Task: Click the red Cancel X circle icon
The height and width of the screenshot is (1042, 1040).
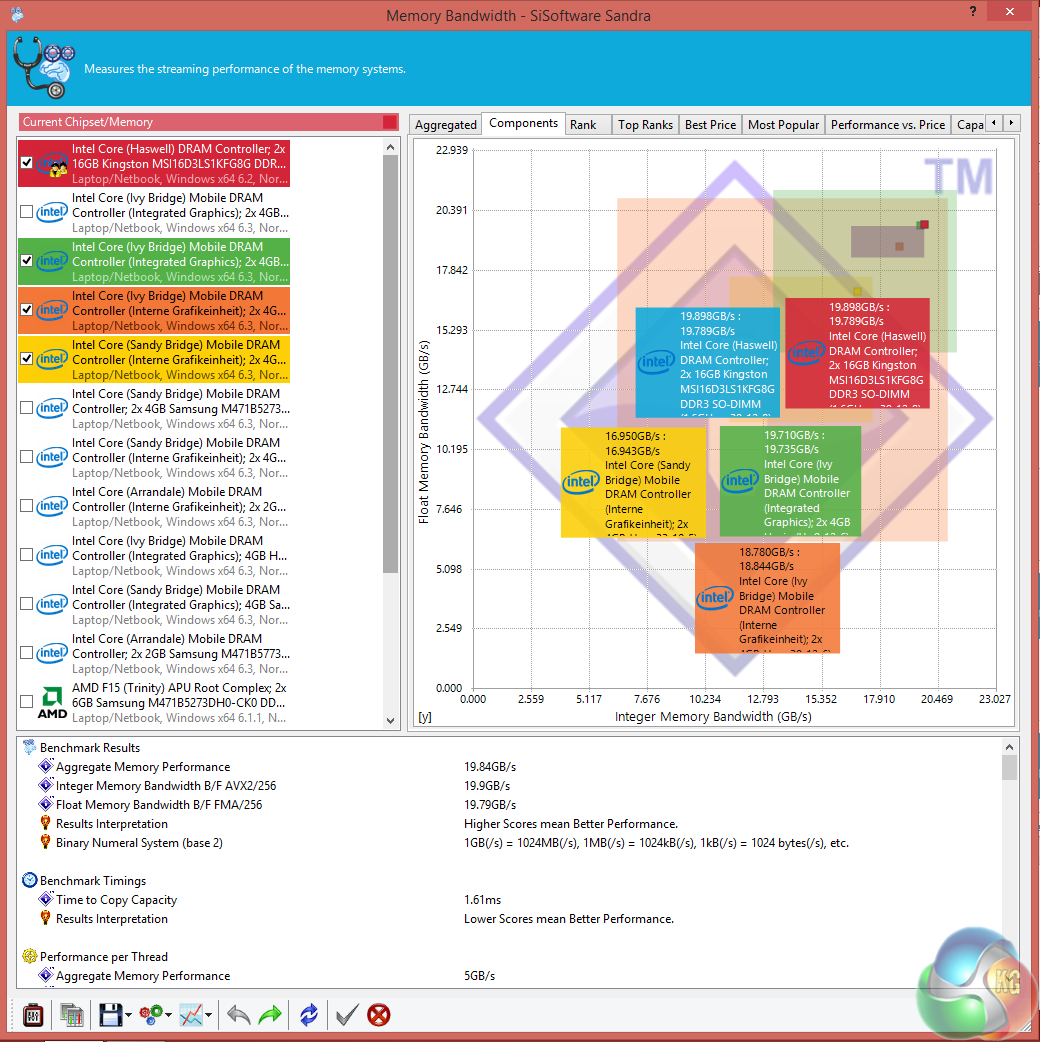Action: (x=379, y=1015)
